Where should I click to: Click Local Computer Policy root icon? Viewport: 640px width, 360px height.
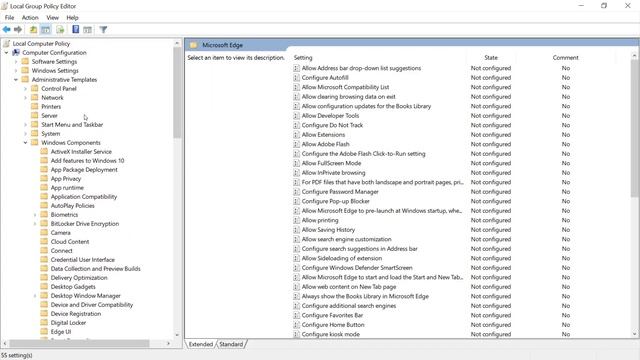6,43
